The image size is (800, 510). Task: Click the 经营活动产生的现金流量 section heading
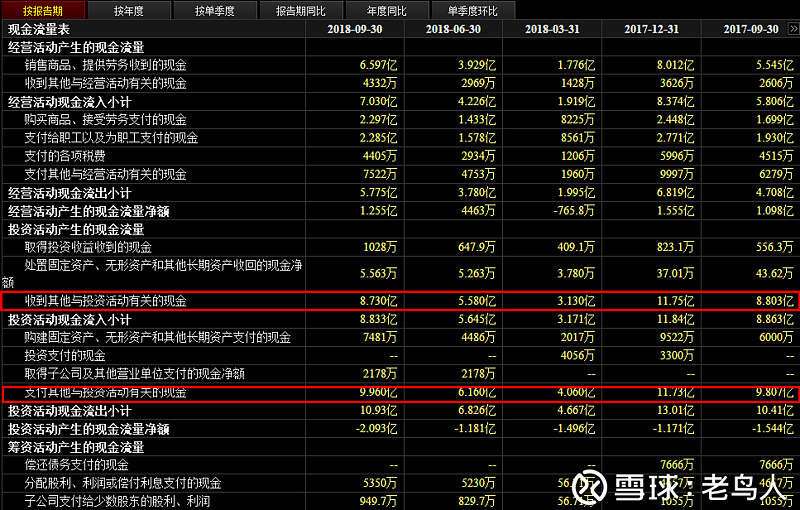76,47
